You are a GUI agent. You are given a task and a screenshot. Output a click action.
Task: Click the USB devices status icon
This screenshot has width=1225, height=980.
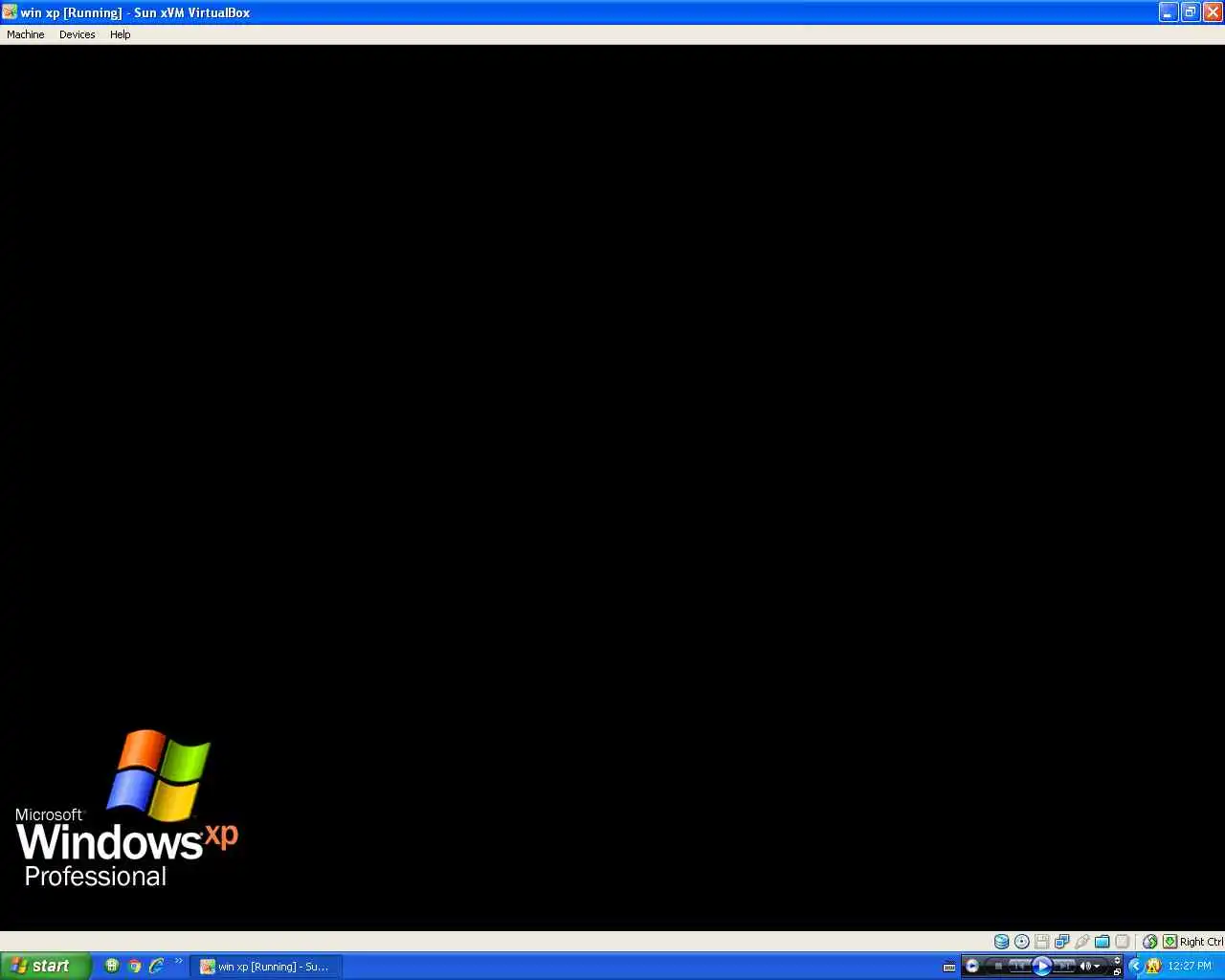1082,942
